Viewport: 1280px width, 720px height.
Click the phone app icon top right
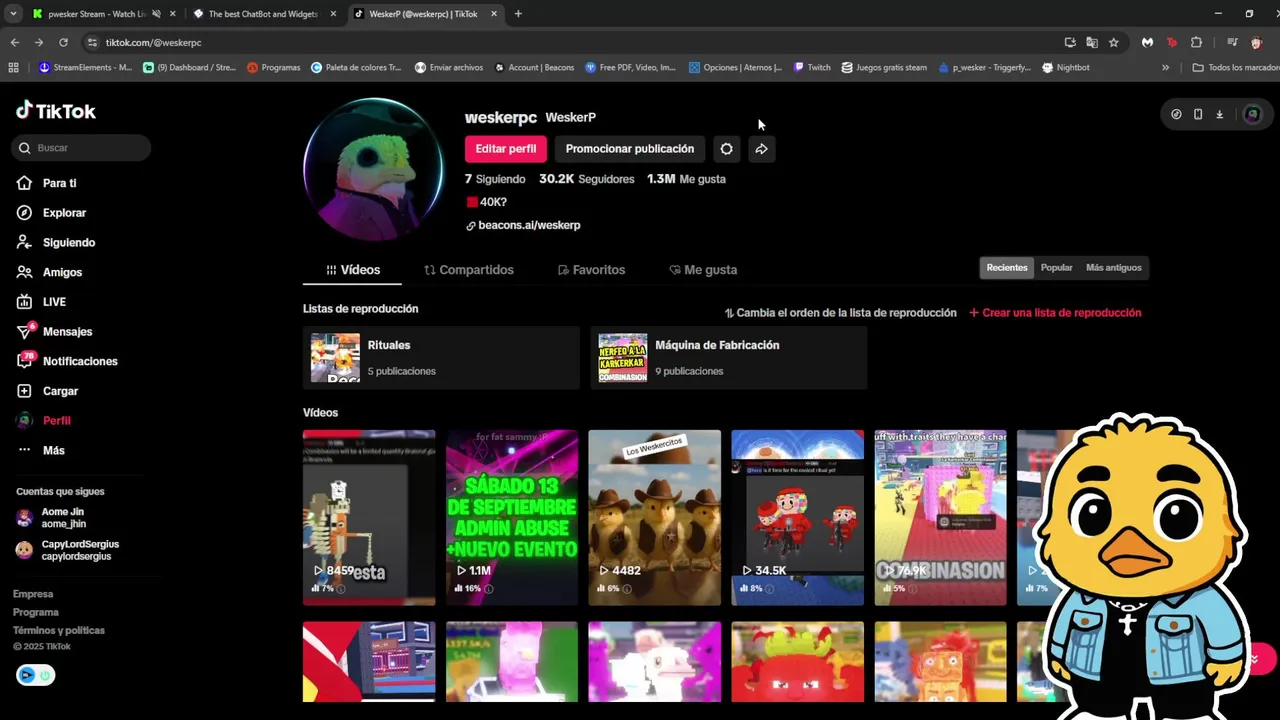pos(1198,114)
